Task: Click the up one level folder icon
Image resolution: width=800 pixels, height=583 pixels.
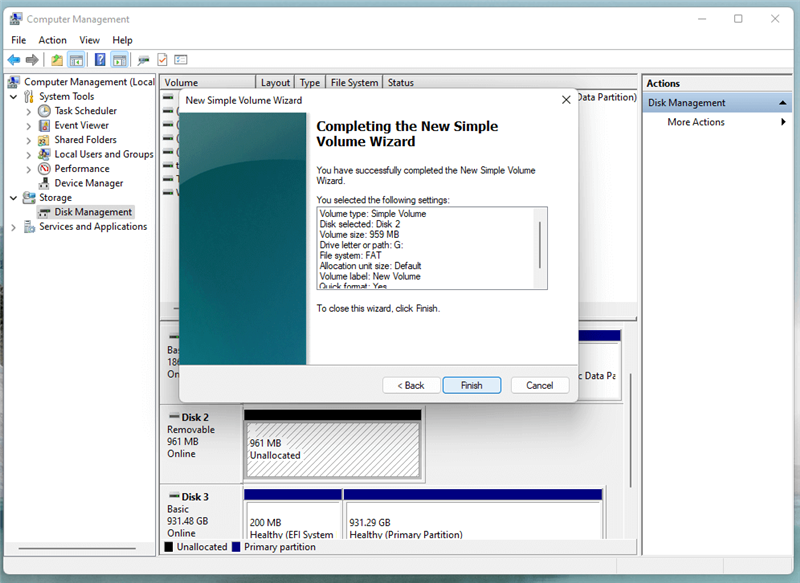Action: point(57,58)
